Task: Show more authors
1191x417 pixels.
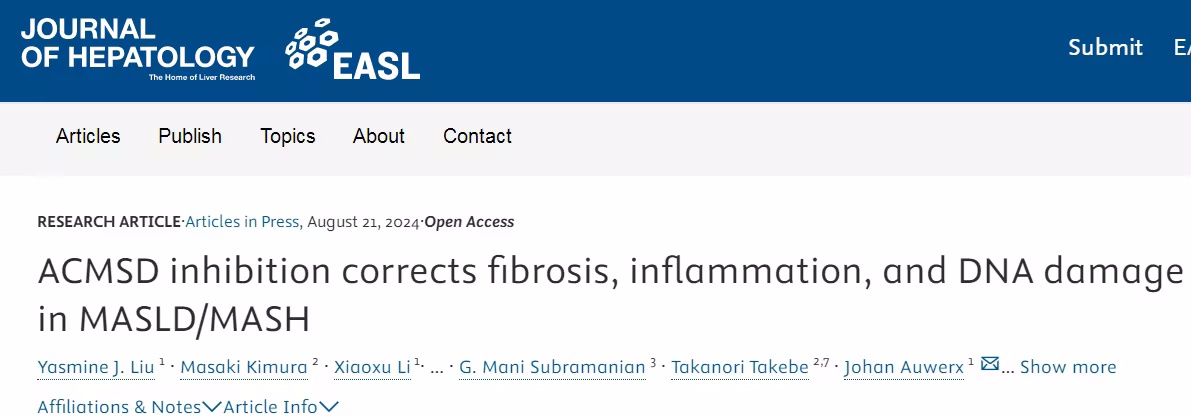Action: [x=1067, y=367]
